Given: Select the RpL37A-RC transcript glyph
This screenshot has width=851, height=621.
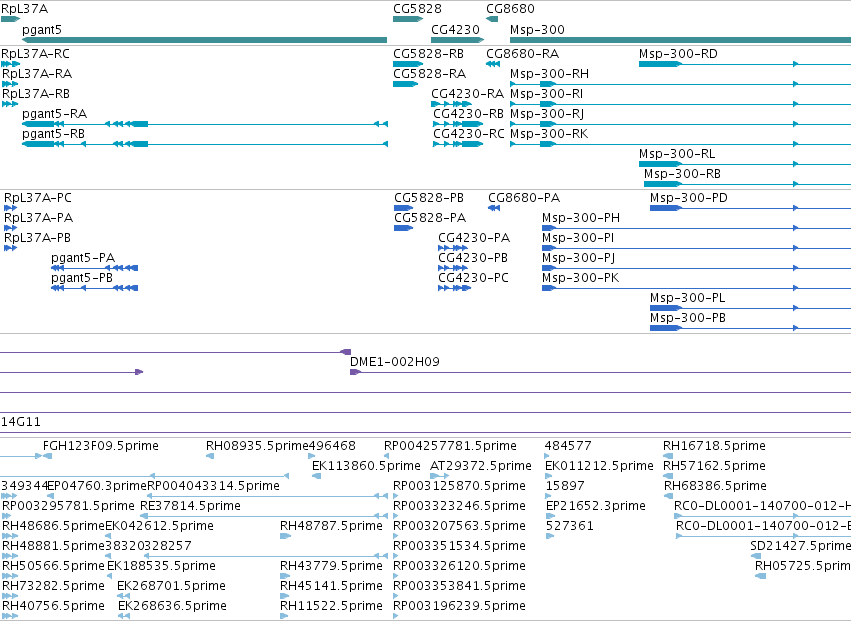Looking at the screenshot, I should click(10, 64).
